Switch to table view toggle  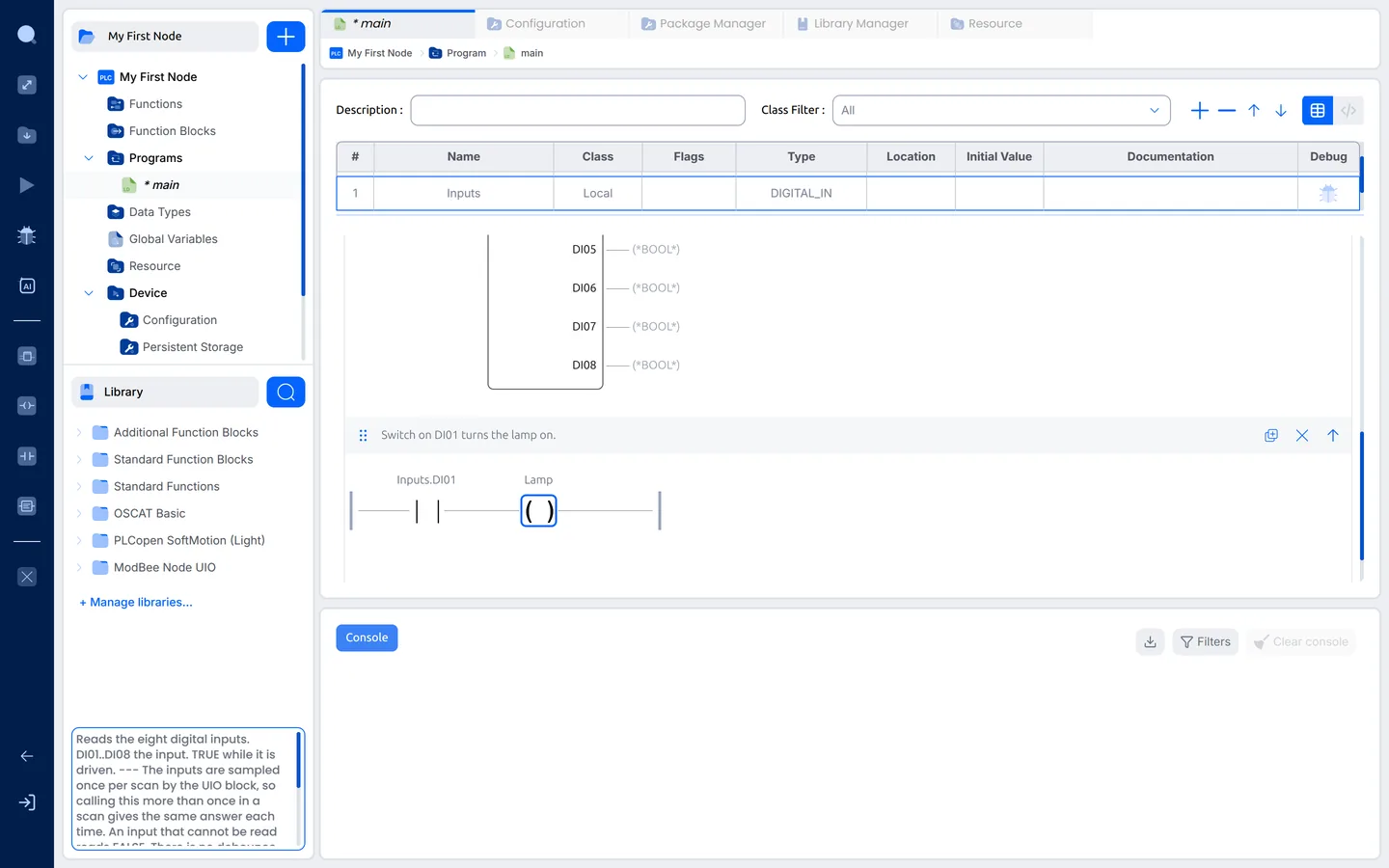pyautogui.click(x=1318, y=111)
